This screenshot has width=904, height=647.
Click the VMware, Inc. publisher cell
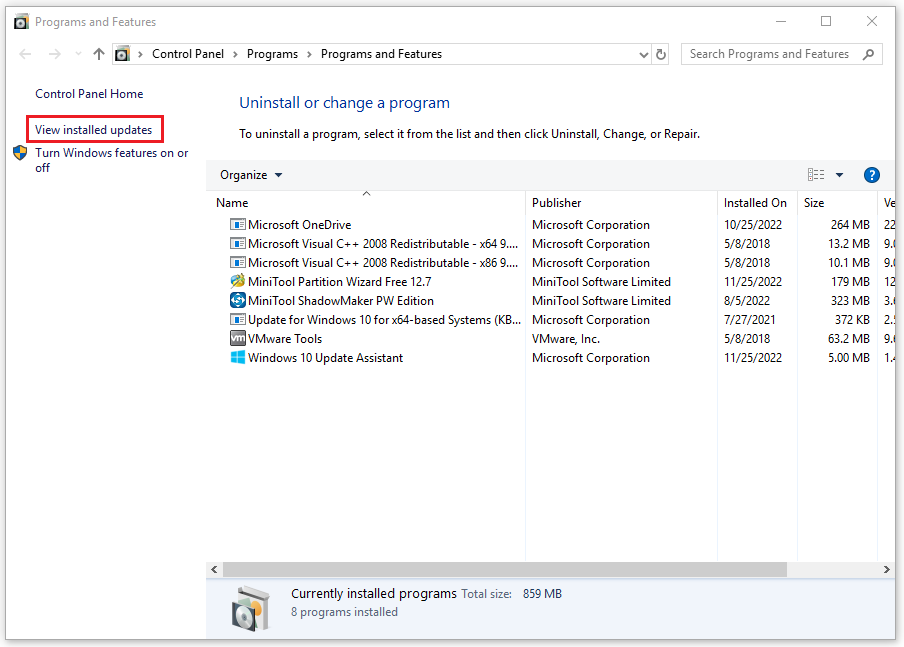point(566,338)
